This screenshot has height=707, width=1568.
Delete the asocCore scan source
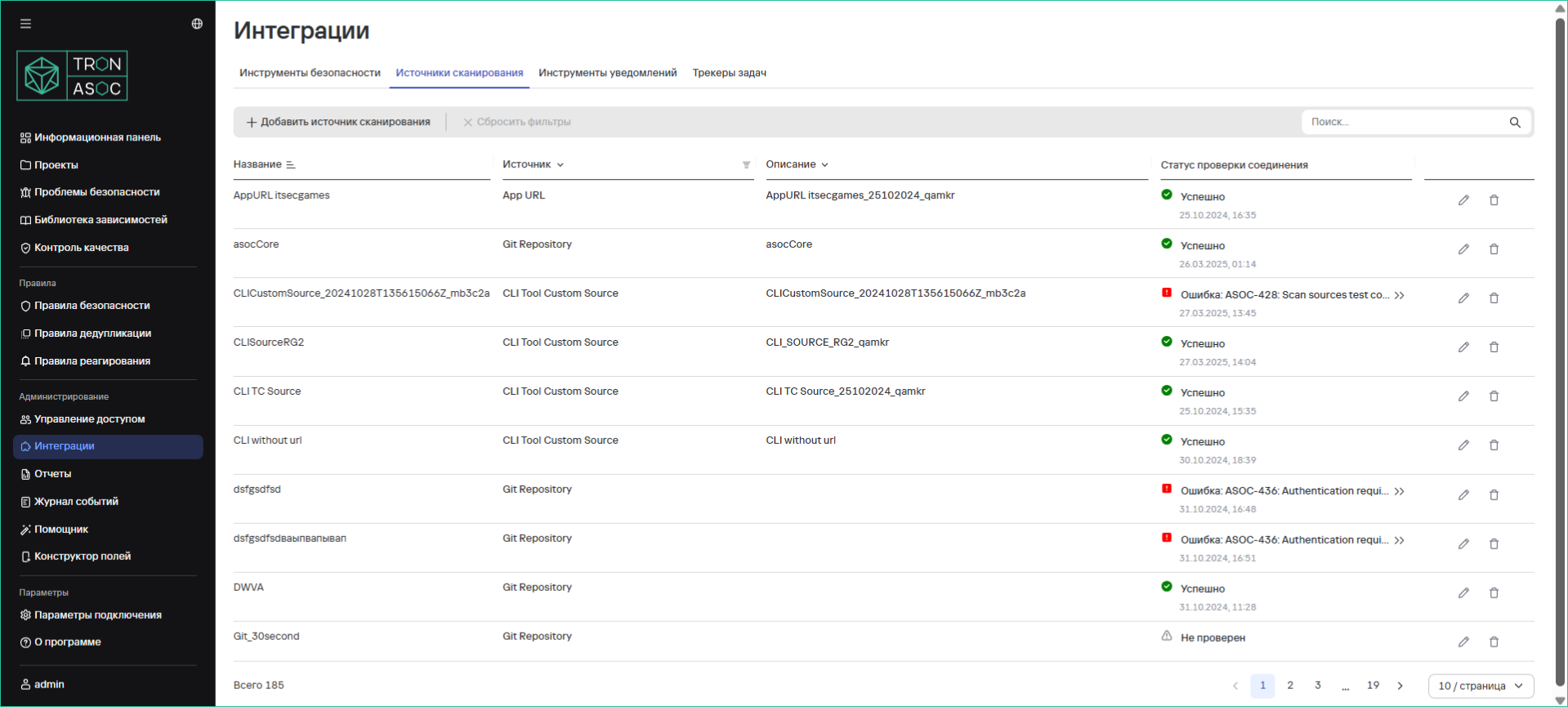(x=1494, y=249)
